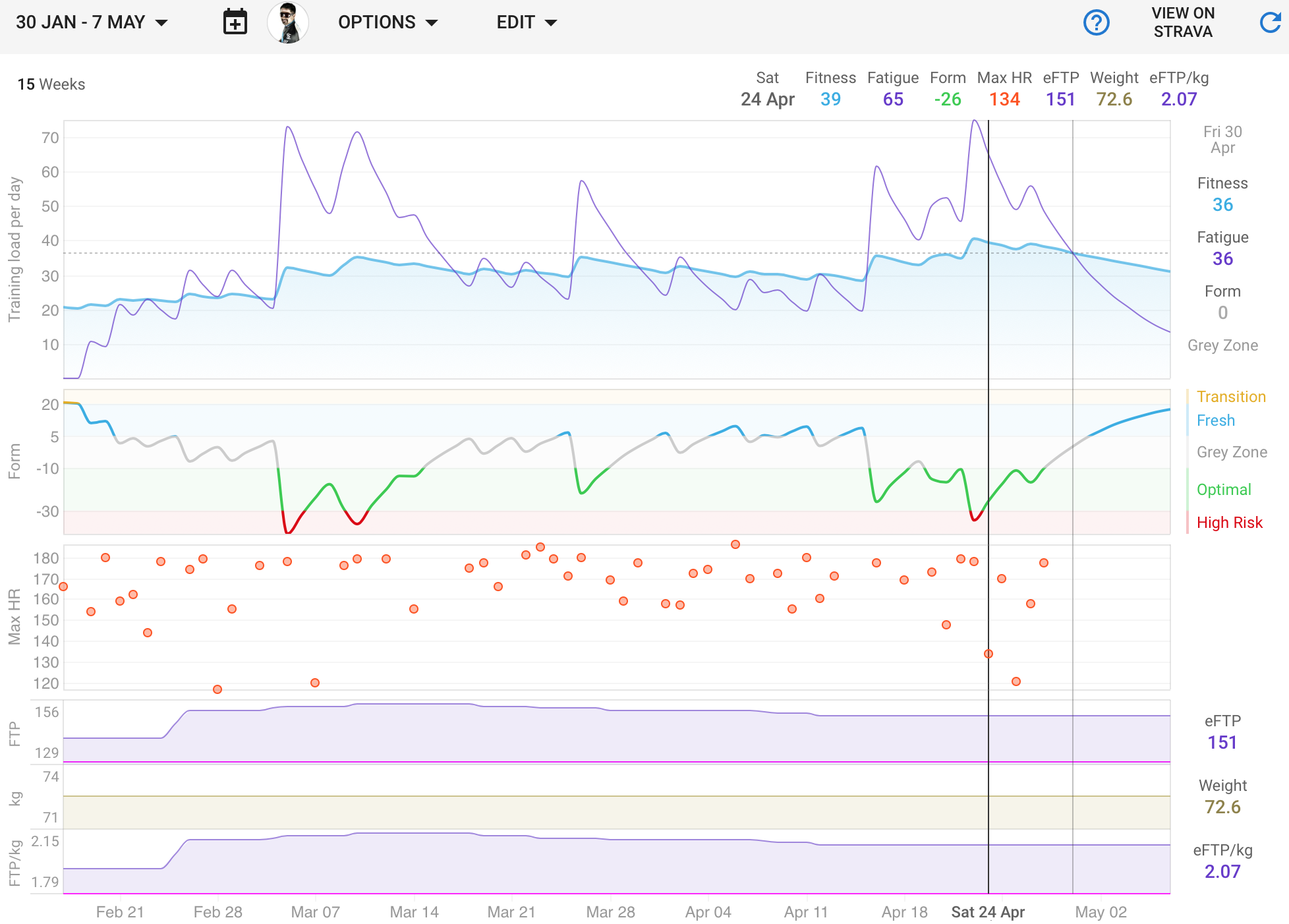The width and height of the screenshot is (1289, 924).
Task: Click the High Risk zone legend label
Action: click(1229, 523)
